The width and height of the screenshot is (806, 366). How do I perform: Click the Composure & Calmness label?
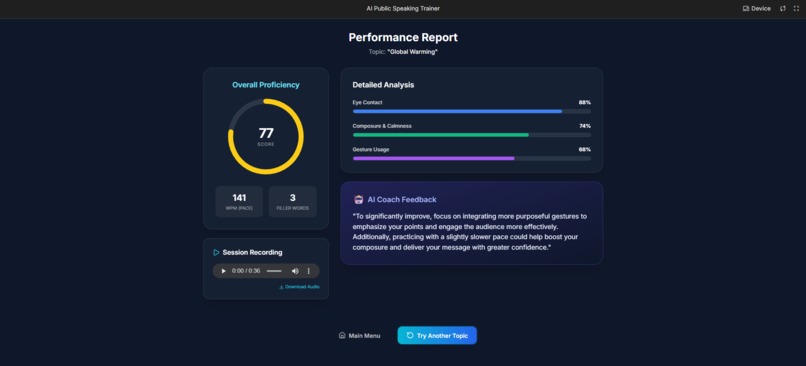pyautogui.click(x=382, y=126)
